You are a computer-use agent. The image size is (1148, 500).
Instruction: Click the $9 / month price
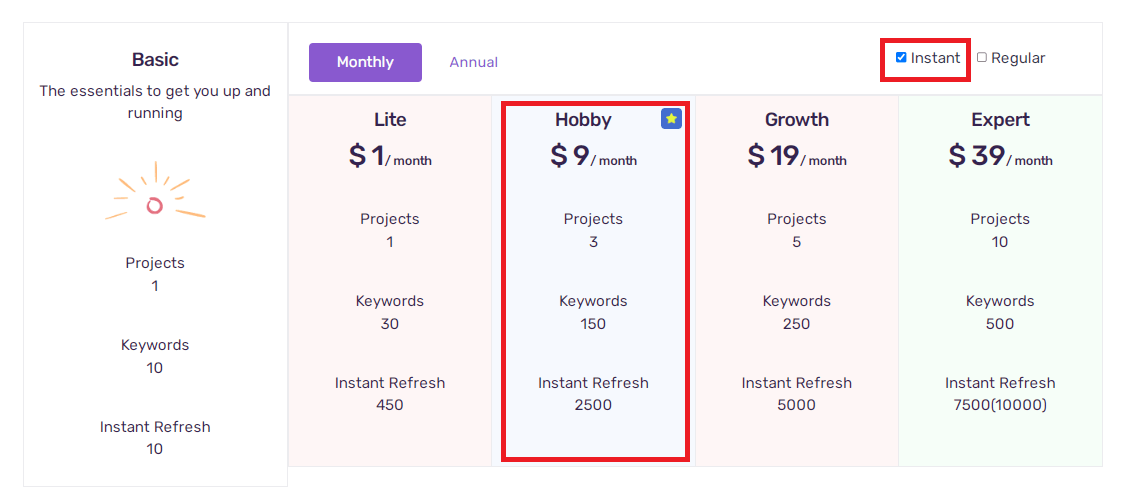coord(593,156)
